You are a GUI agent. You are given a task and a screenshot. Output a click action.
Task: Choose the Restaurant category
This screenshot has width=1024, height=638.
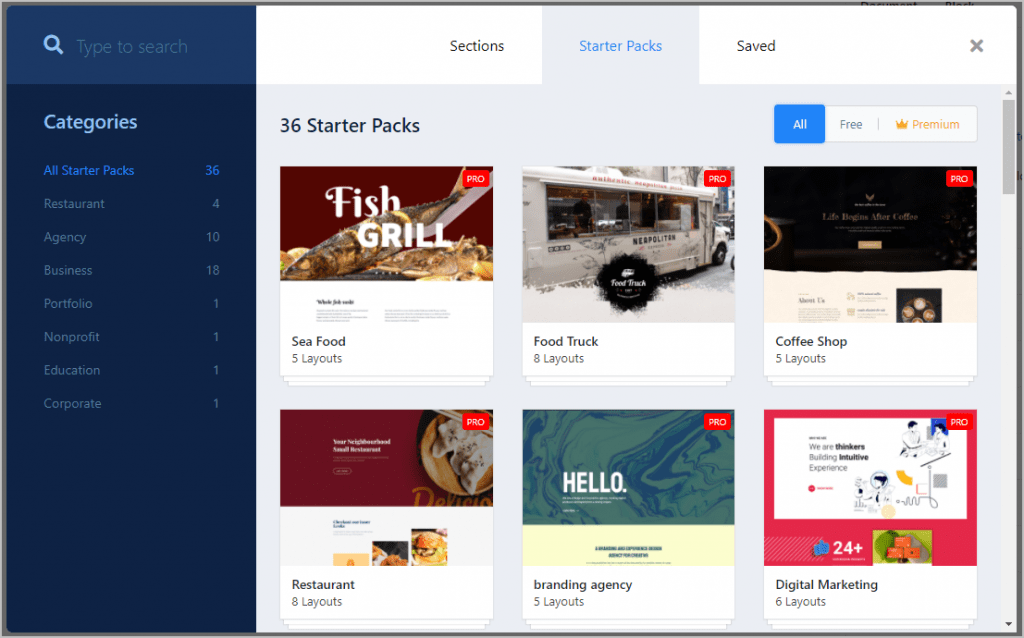(x=74, y=204)
